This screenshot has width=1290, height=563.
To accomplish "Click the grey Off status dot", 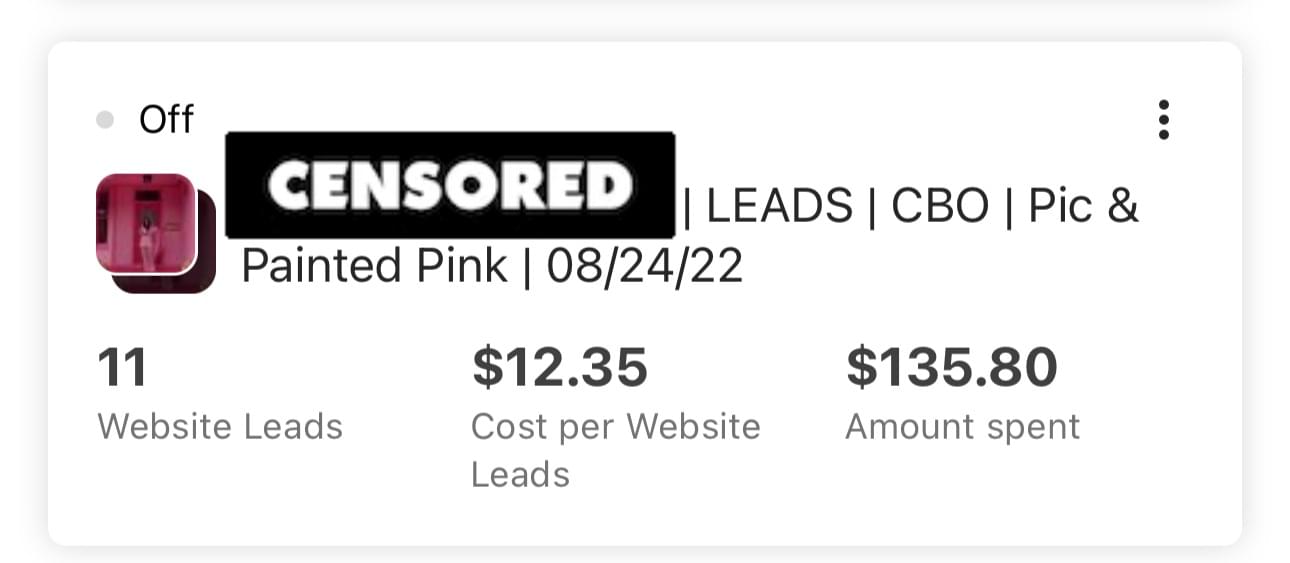I will coord(105,120).
